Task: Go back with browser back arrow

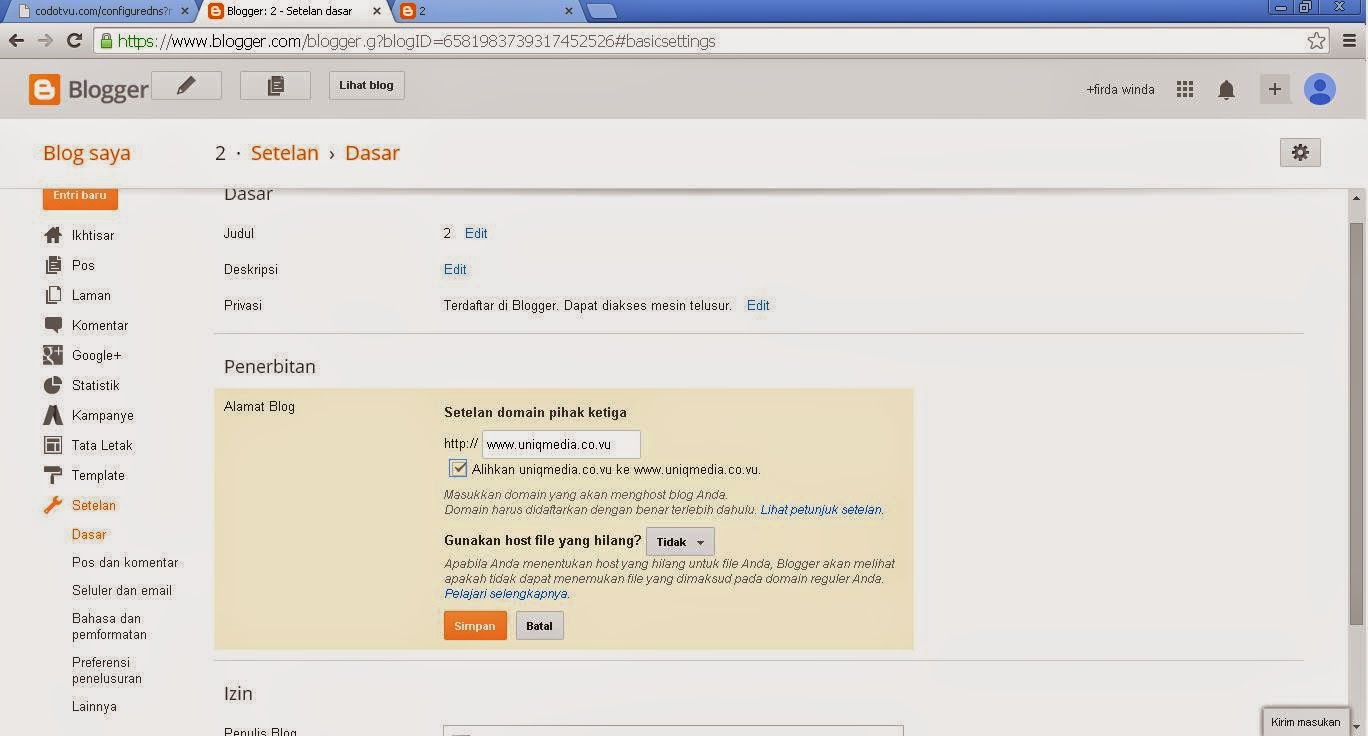Action: (x=16, y=41)
